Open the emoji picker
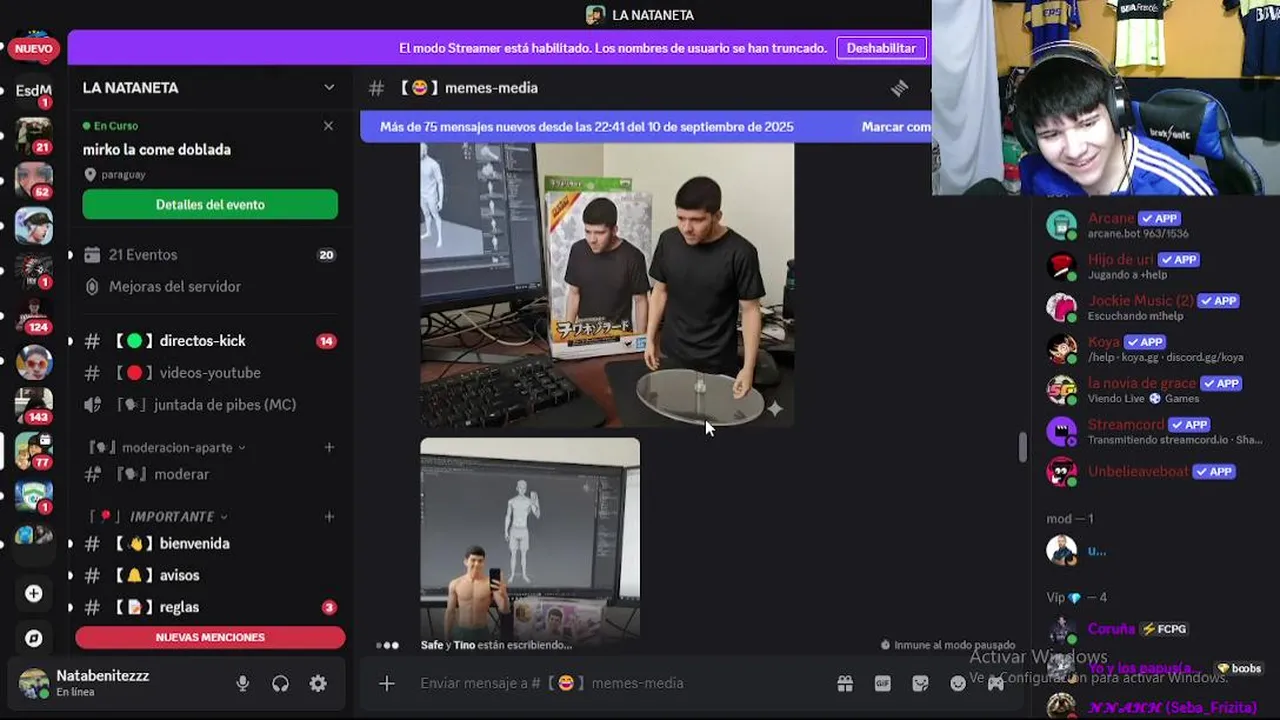 [x=958, y=683]
